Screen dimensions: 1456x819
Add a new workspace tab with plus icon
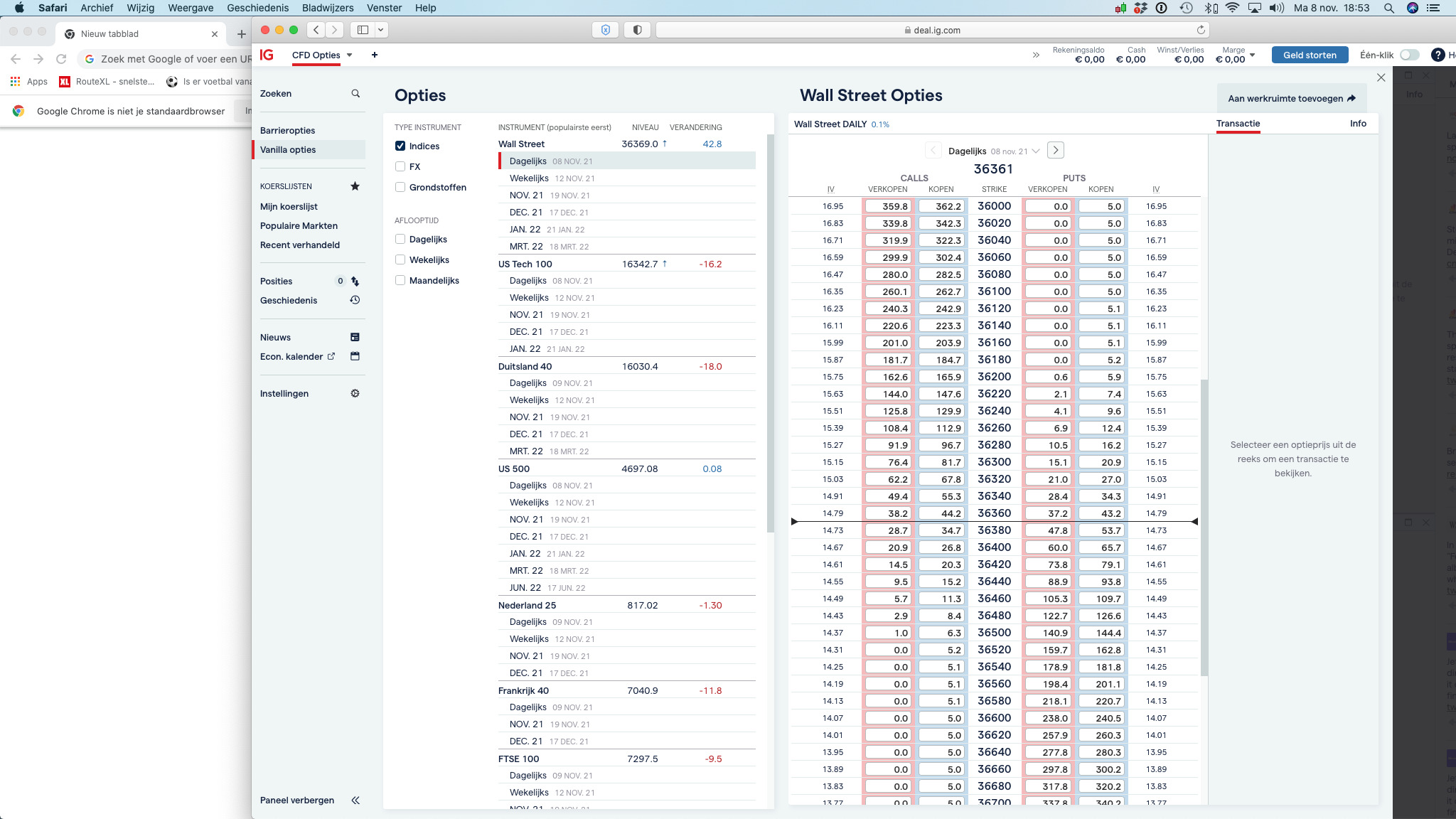point(375,55)
